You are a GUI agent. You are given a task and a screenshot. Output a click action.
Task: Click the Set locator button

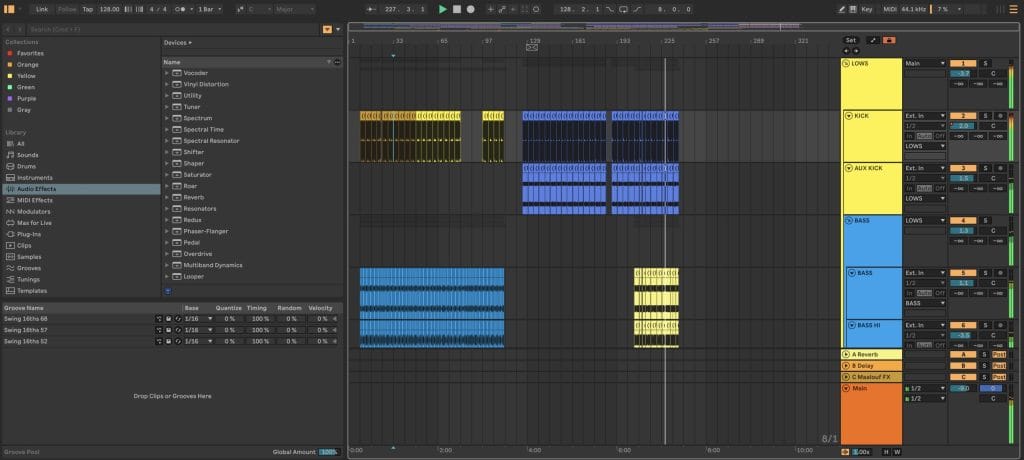click(851, 40)
